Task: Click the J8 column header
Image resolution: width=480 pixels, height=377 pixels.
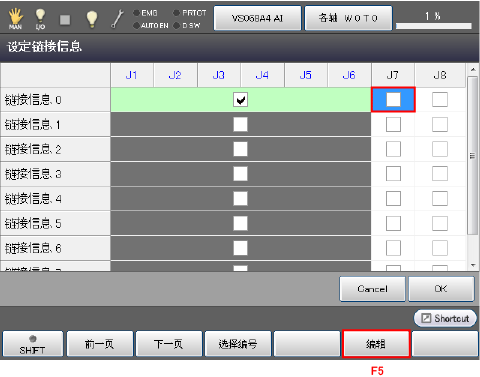Action: point(440,75)
